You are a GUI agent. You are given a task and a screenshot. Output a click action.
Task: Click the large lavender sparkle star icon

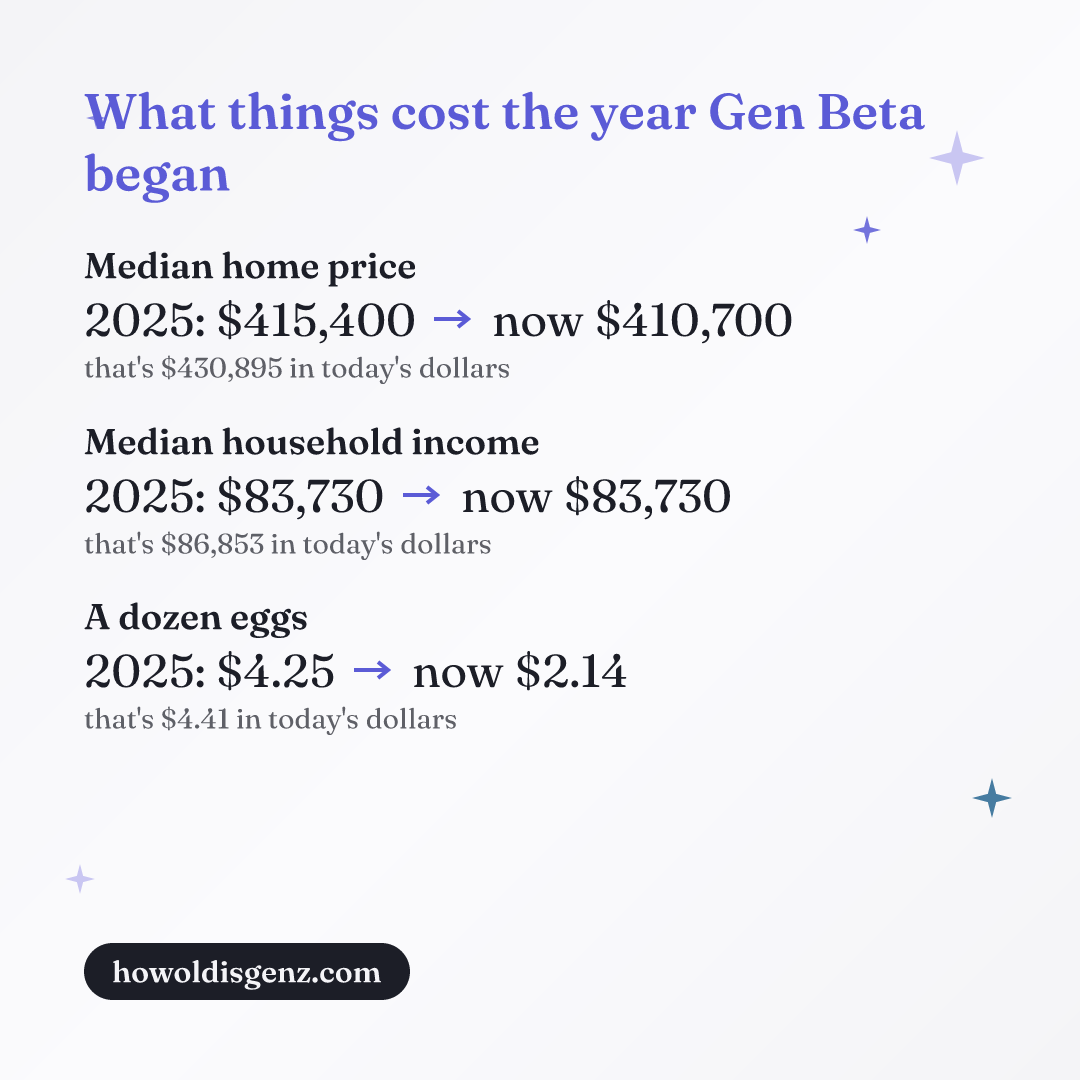pyautogui.click(x=957, y=158)
